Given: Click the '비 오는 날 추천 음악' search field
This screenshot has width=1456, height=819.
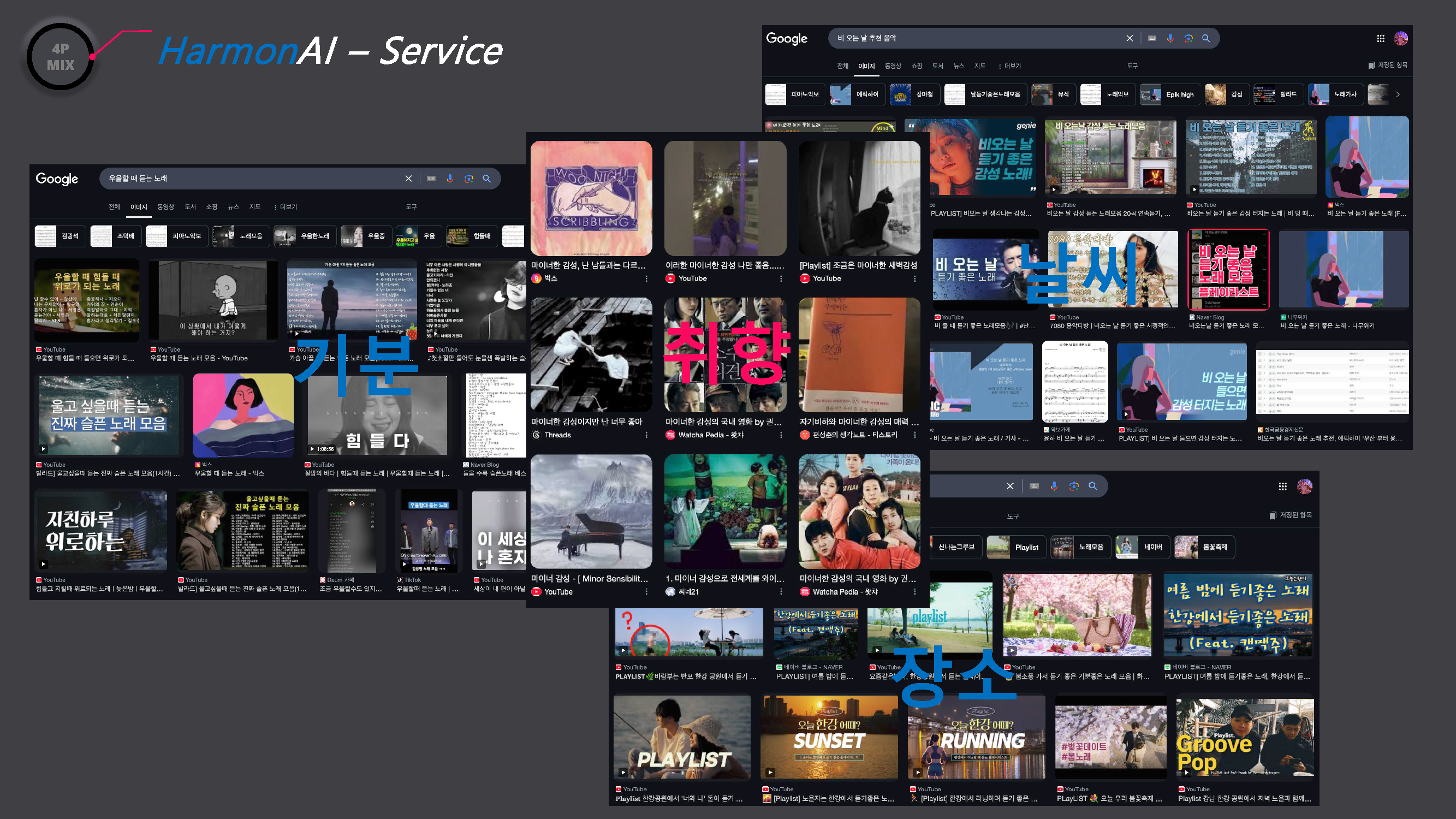Looking at the screenshot, I should 977,38.
